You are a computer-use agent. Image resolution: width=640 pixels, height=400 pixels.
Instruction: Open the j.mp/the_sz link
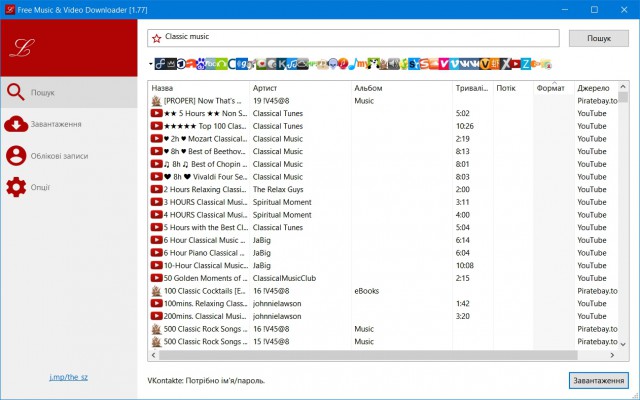click(x=69, y=377)
